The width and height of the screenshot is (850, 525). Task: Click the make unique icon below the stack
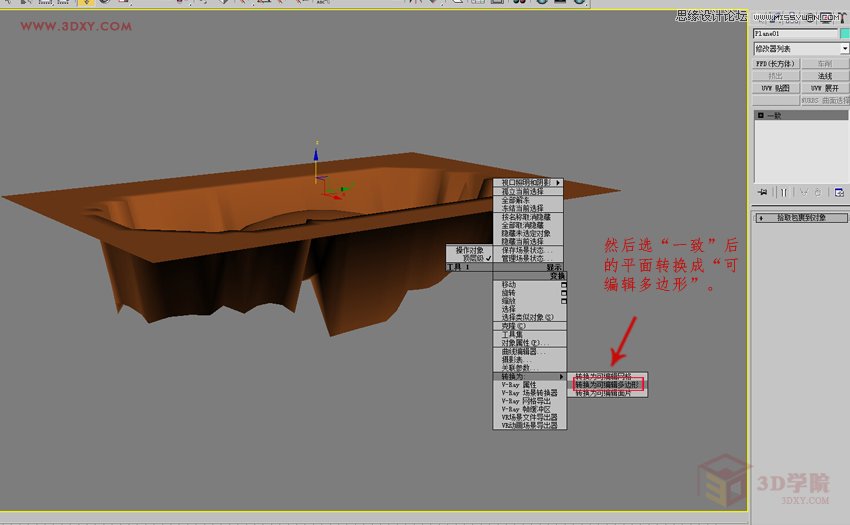click(804, 192)
